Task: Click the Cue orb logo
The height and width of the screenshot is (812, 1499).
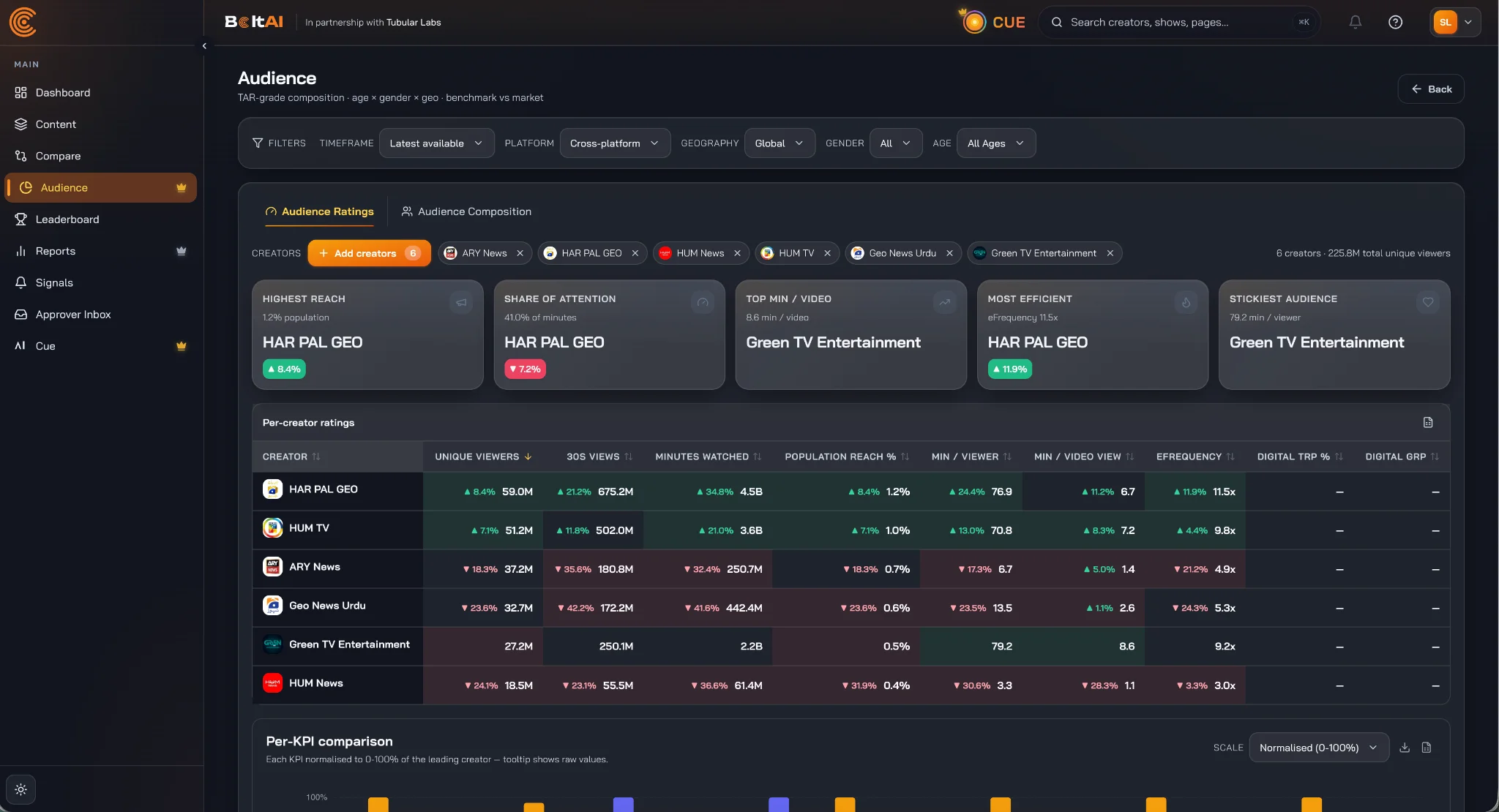Action: pyautogui.click(x=974, y=22)
